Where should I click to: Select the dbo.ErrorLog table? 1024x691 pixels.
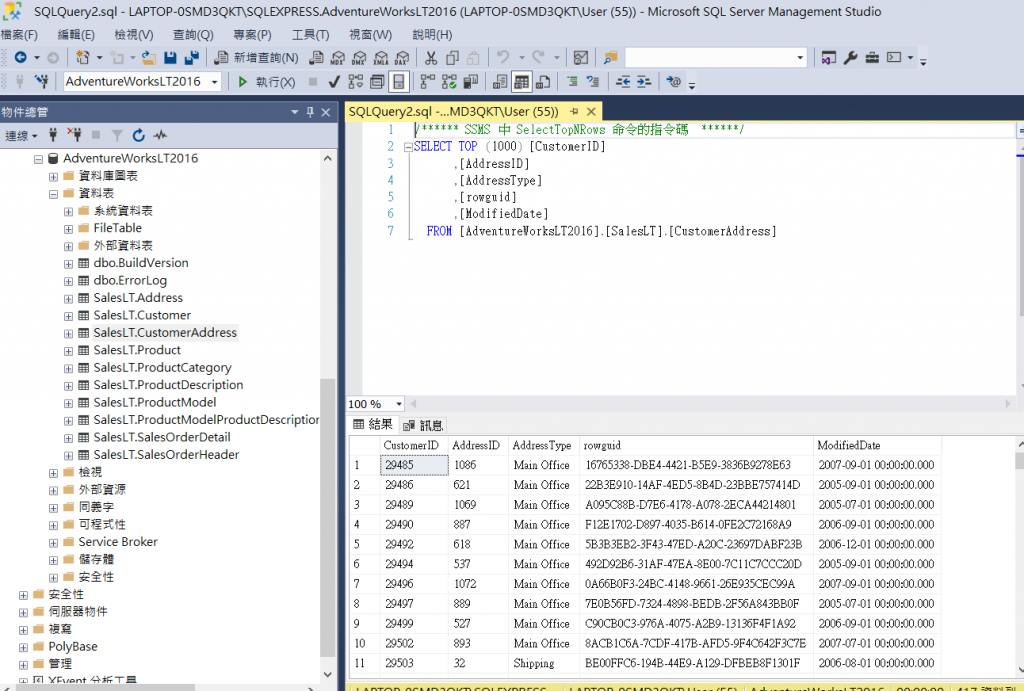click(x=130, y=280)
